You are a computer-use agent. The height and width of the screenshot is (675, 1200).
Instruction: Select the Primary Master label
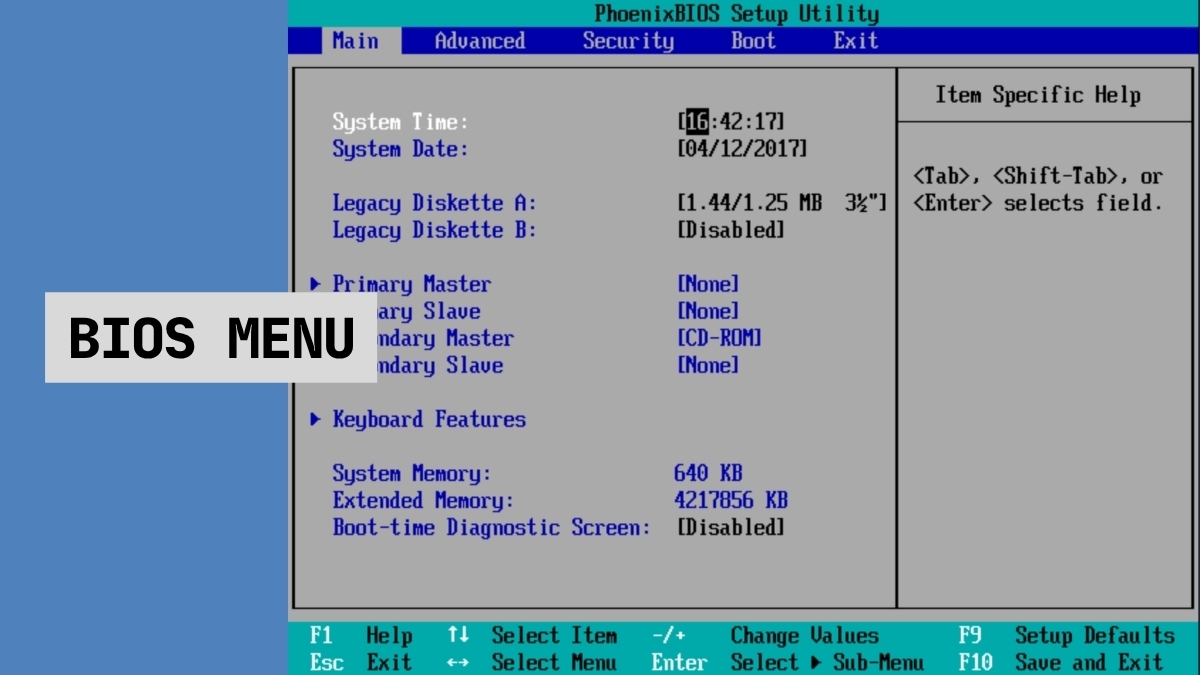pyautogui.click(x=412, y=284)
